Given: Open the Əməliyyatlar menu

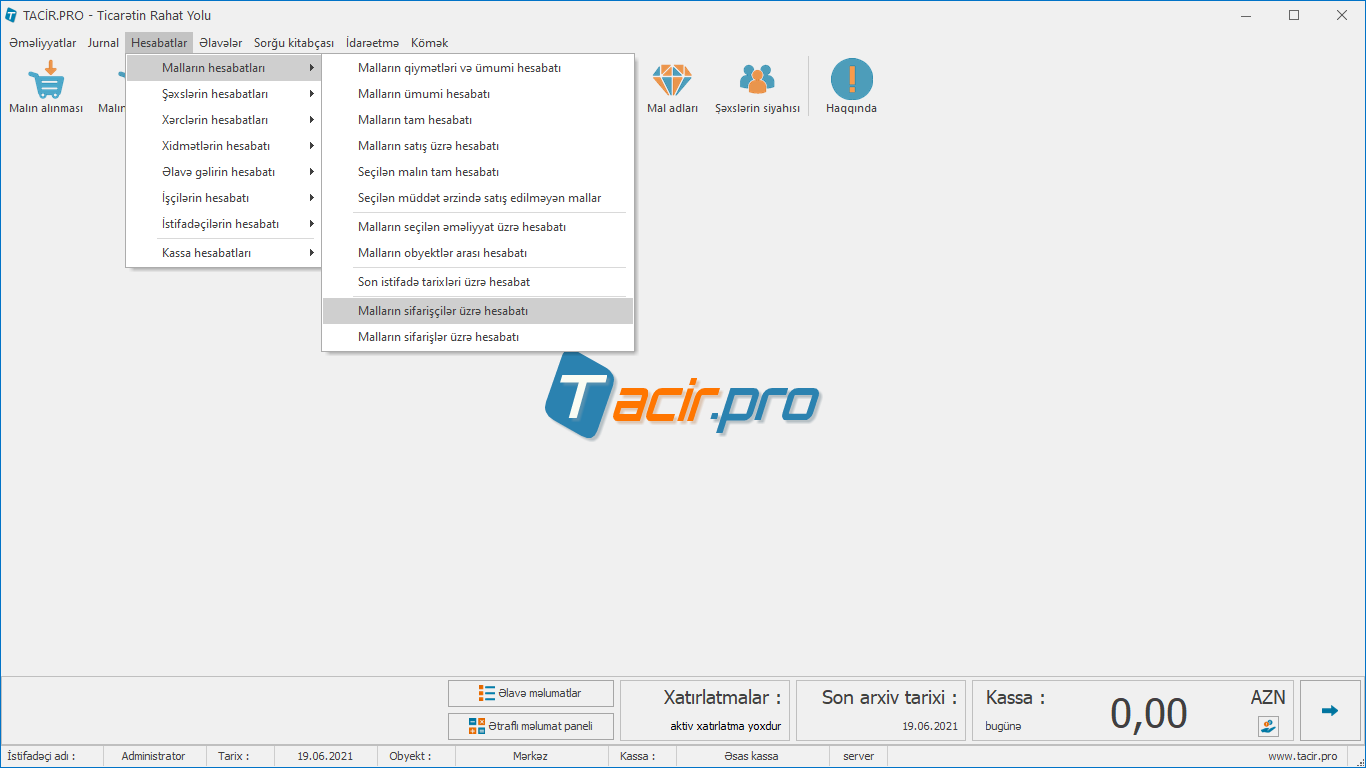Looking at the screenshot, I should 42,43.
